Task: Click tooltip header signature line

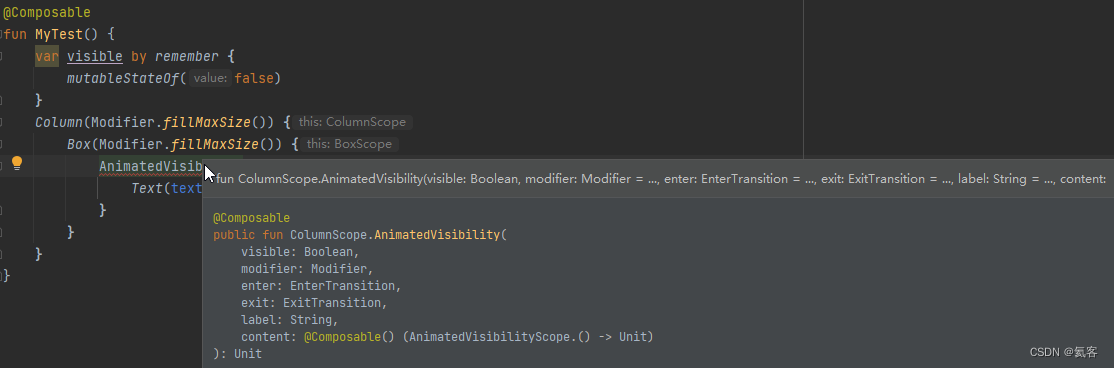Action: point(659,179)
